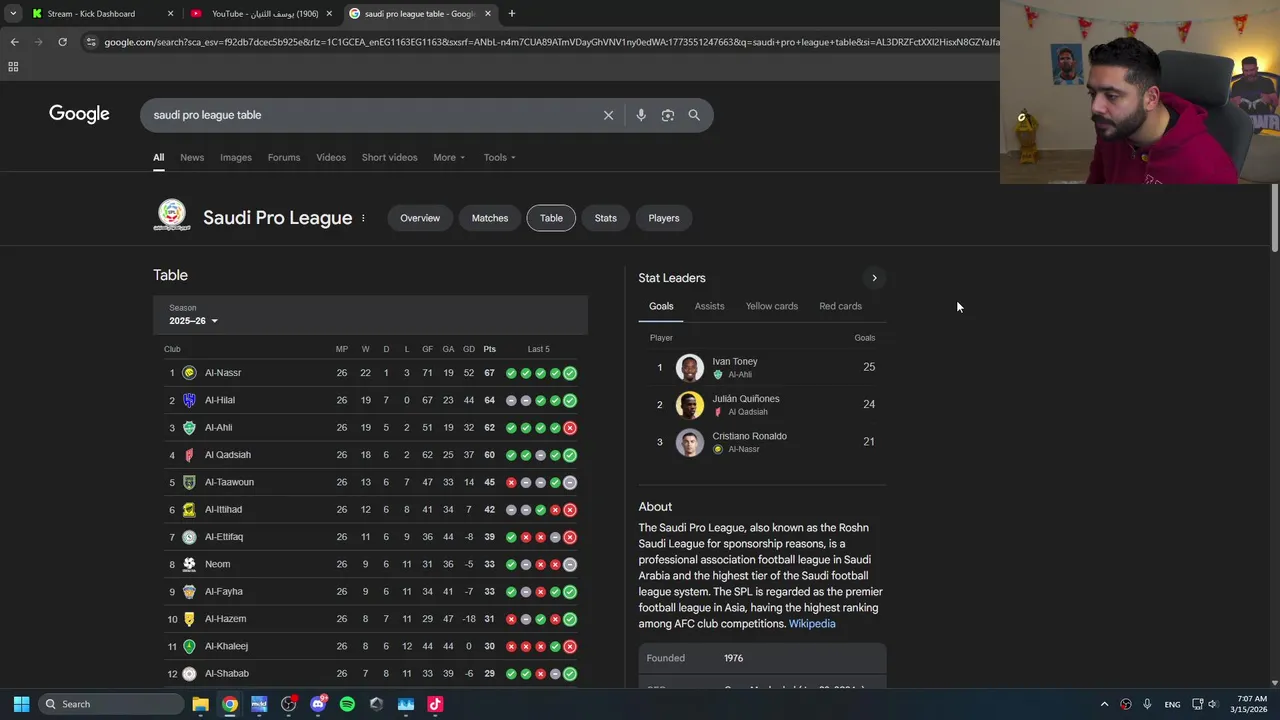Open Chrome tab search dropdown arrow

tap(13, 13)
